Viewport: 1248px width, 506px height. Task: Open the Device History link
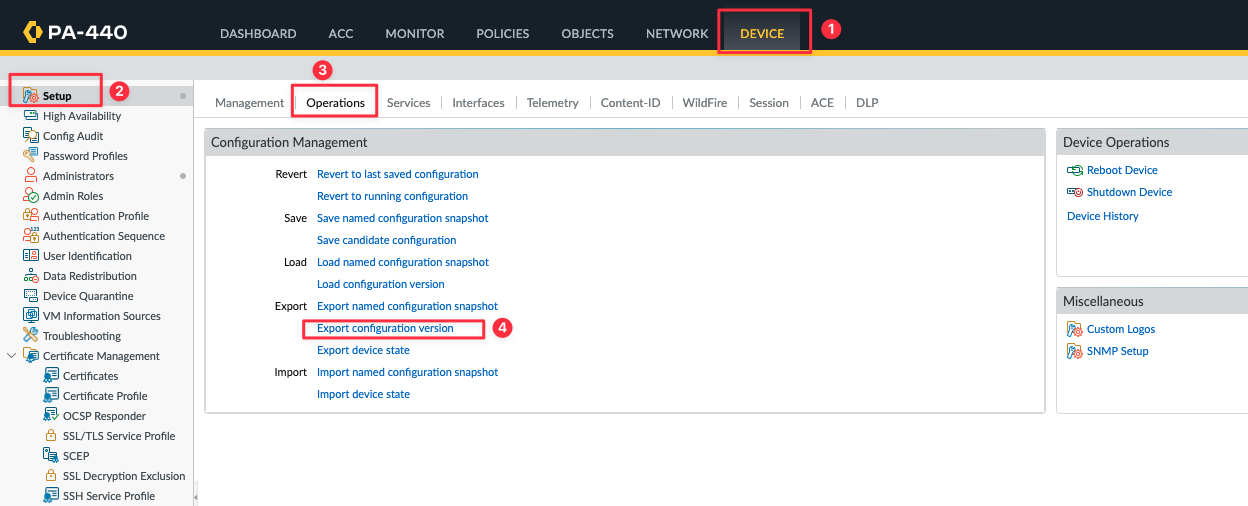tap(1103, 216)
